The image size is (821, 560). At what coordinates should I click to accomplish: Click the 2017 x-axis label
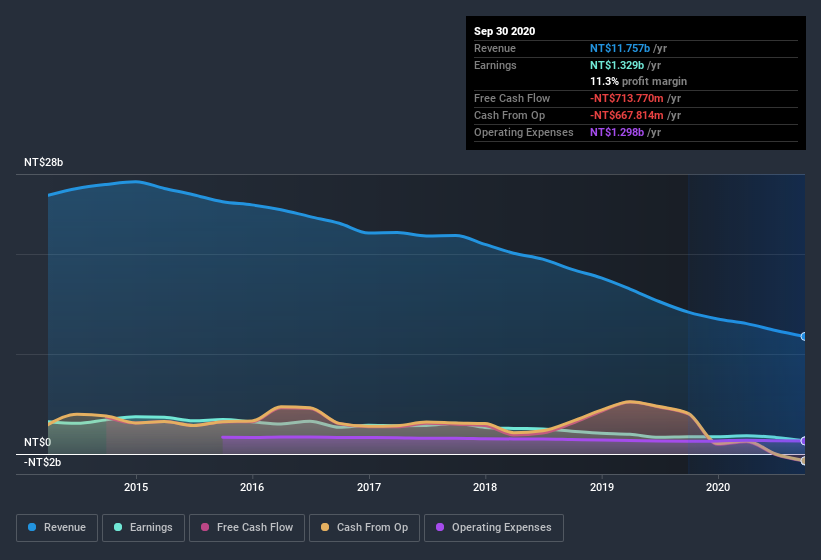(369, 487)
